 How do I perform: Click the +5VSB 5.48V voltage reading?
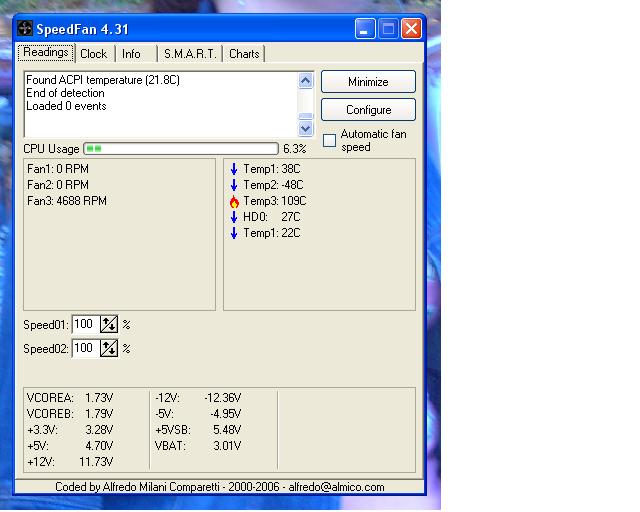198,430
